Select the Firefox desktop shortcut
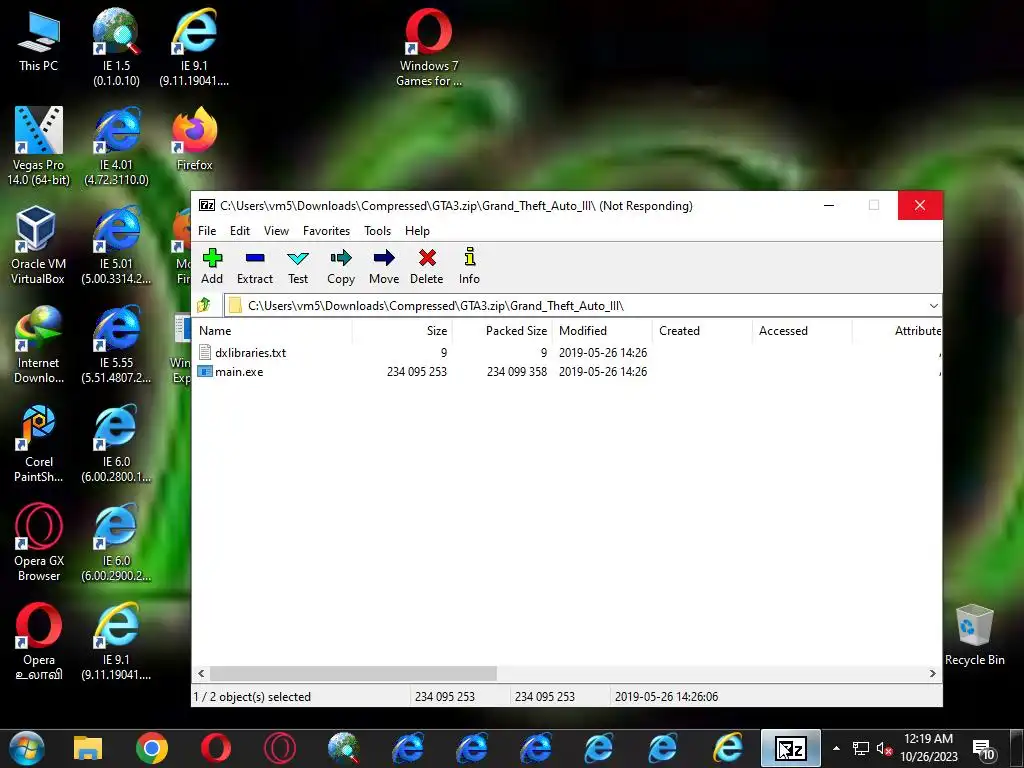The width and height of the screenshot is (1024, 768). pyautogui.click(x=194, y=139)
